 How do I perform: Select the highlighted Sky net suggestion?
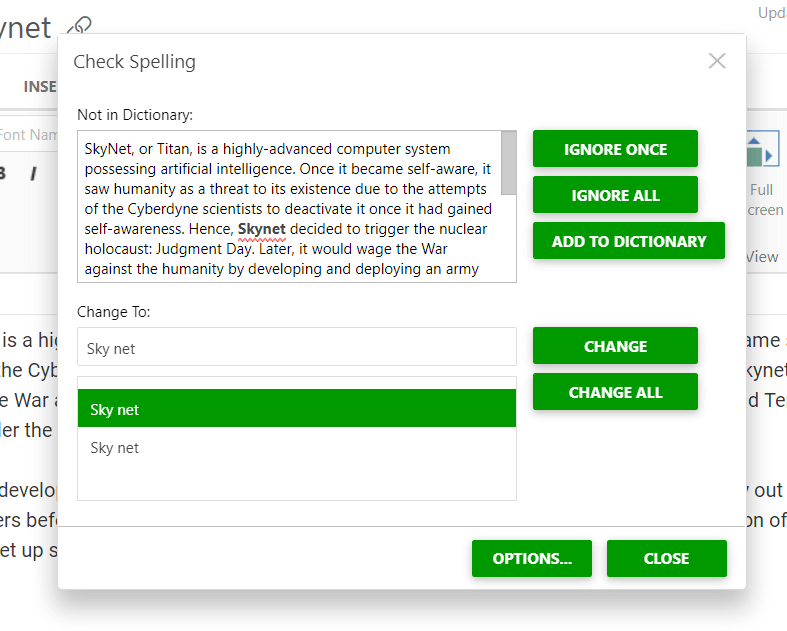(x=297, y=408)
